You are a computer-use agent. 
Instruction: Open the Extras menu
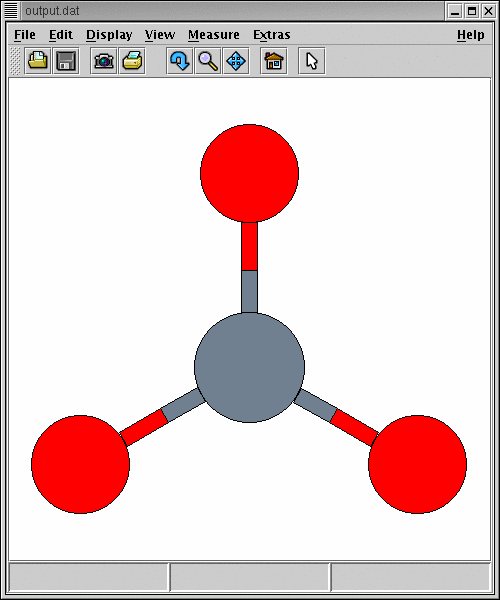point(272,35)
